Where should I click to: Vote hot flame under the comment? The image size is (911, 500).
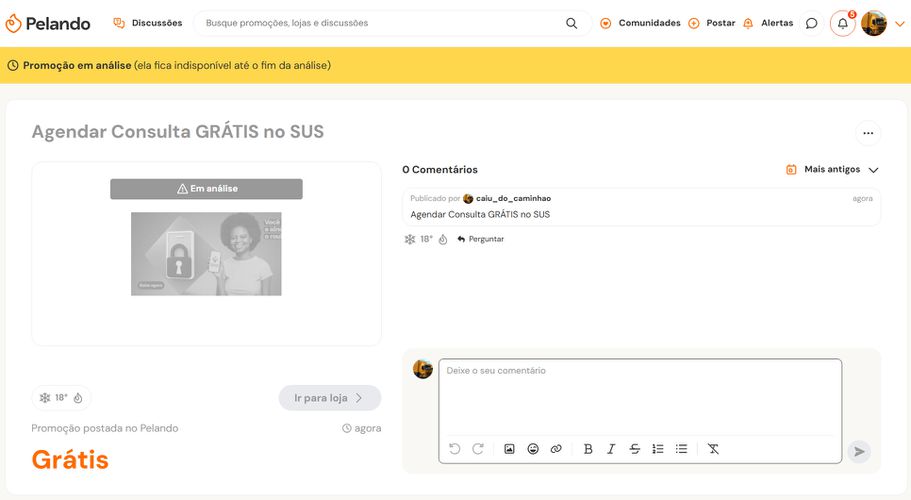point(443,239)
